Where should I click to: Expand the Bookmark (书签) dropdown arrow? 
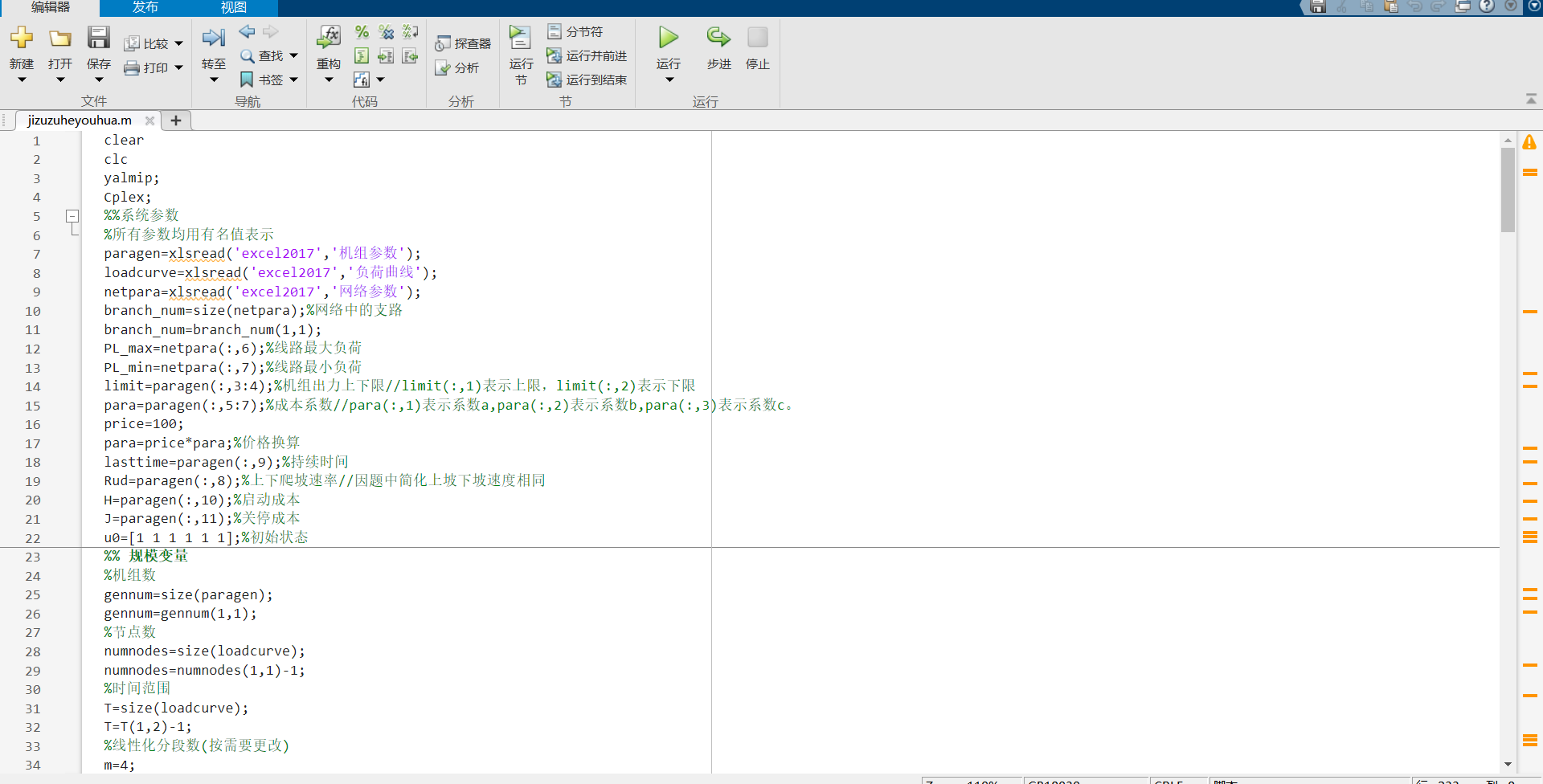tap(294, 80)
